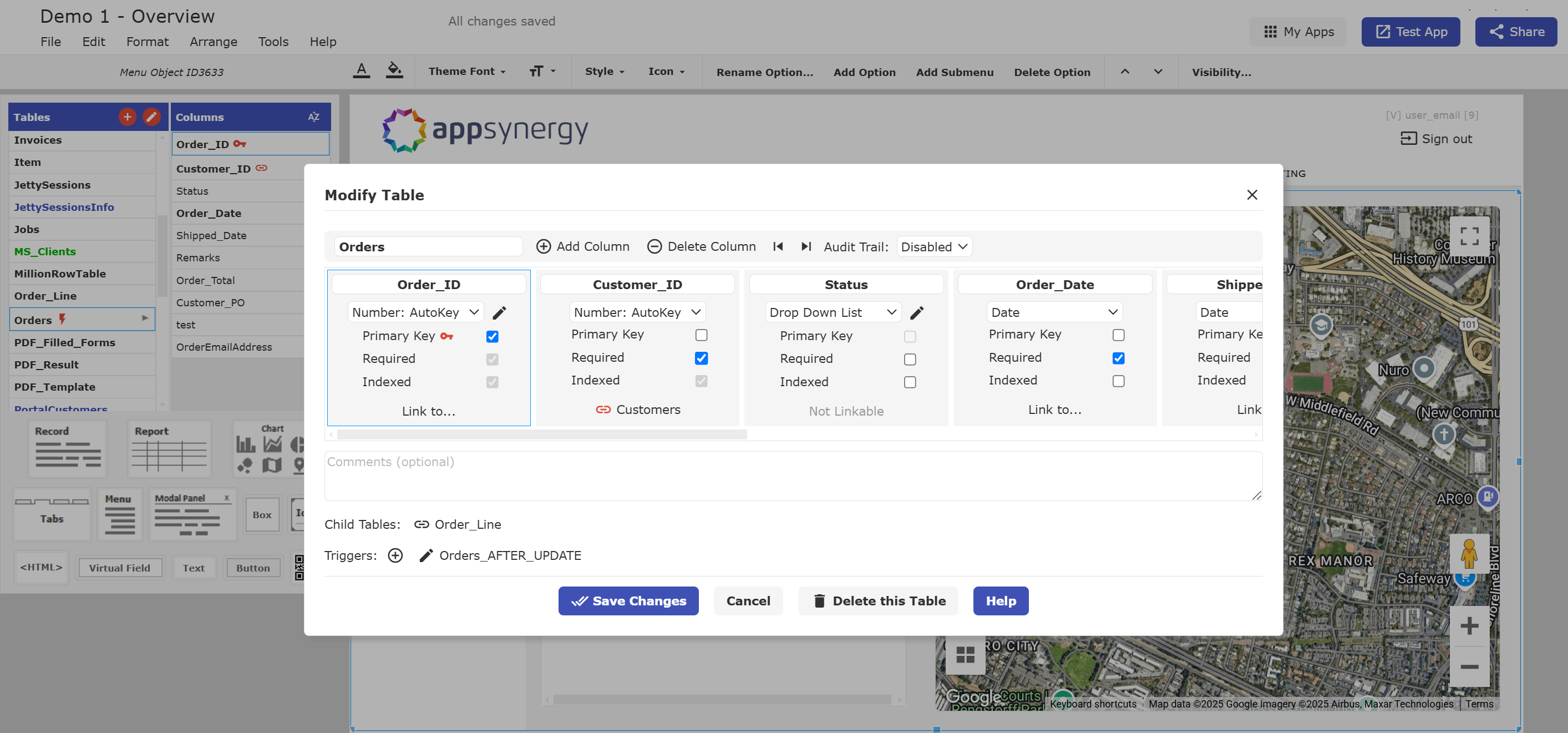Click the Delete Column minus icon
The width and height of the screenshot is (1568, 733).
click(654, 246)
